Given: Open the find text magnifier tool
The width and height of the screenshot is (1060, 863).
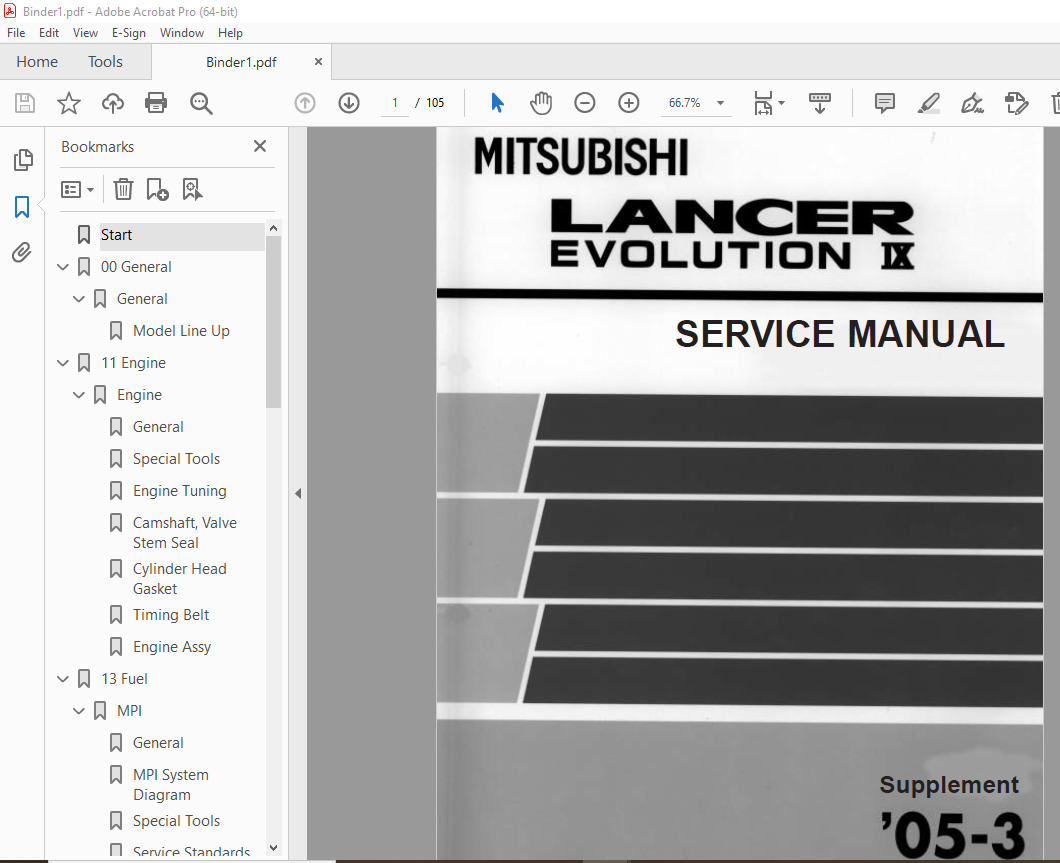Looking at the screenshot, I should click(x=201, y=103).
